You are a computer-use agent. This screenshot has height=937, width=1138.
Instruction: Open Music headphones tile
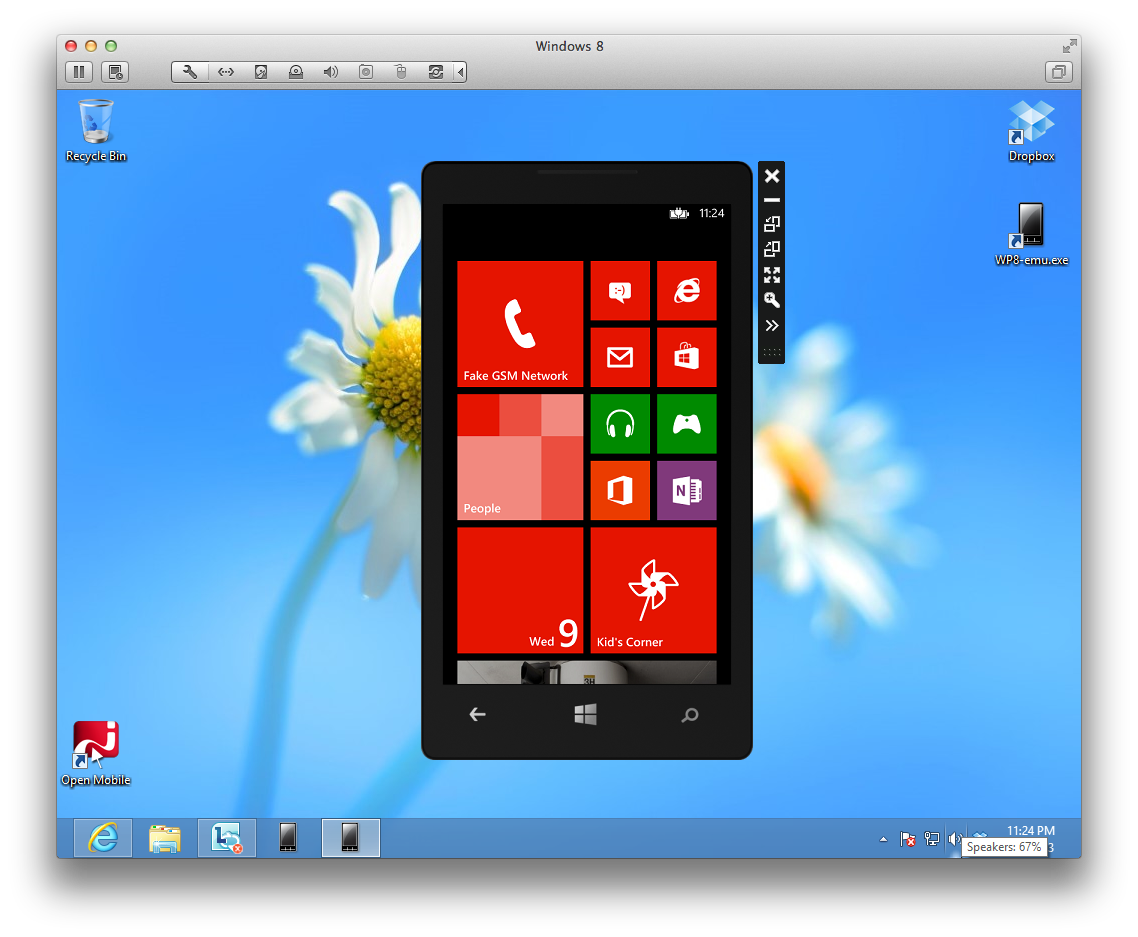tap(620, 424)
